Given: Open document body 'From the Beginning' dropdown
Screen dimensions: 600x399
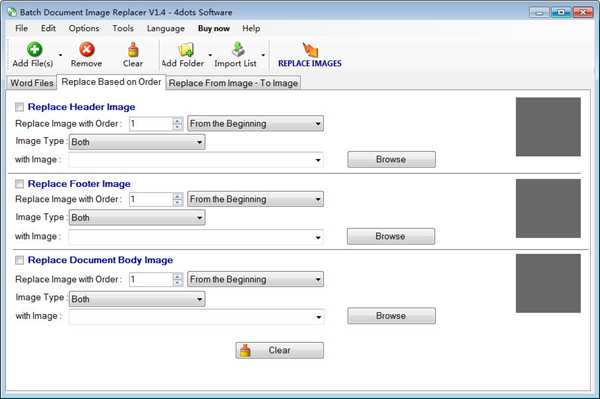Looking at the screenshot, I should tap(255, 279).
